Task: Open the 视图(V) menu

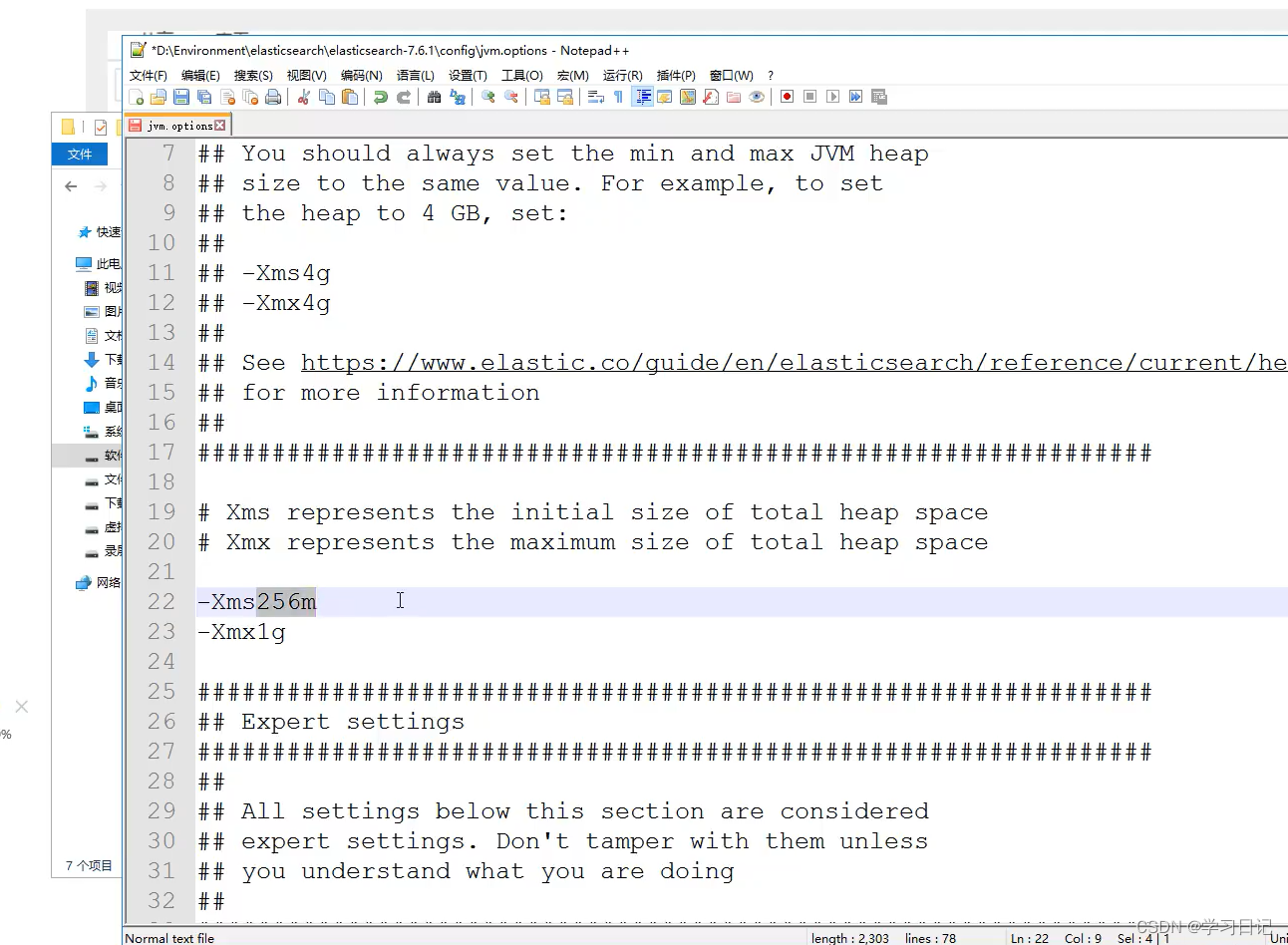Action: (306, 76)
